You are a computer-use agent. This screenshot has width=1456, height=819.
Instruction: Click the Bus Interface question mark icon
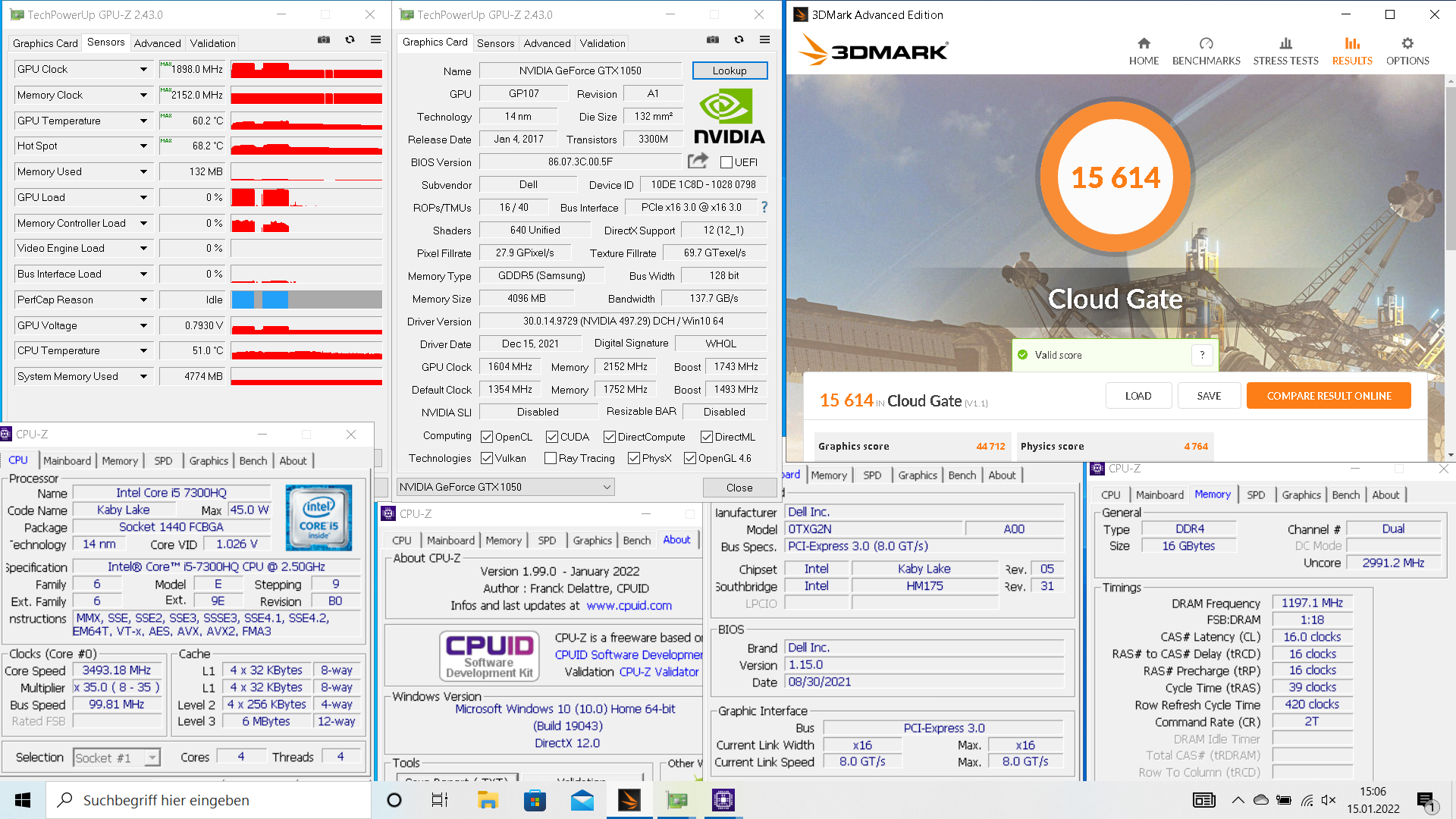(764, 207)
